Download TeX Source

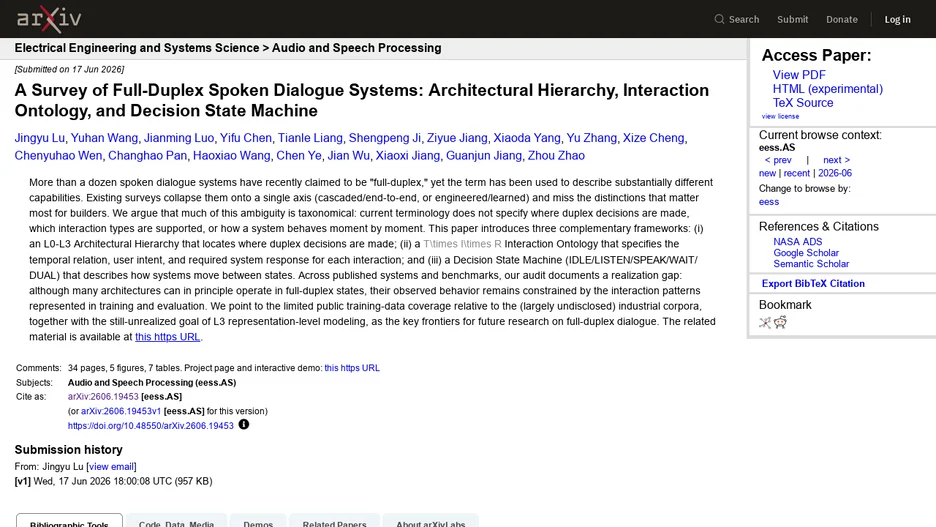point(803,103)
